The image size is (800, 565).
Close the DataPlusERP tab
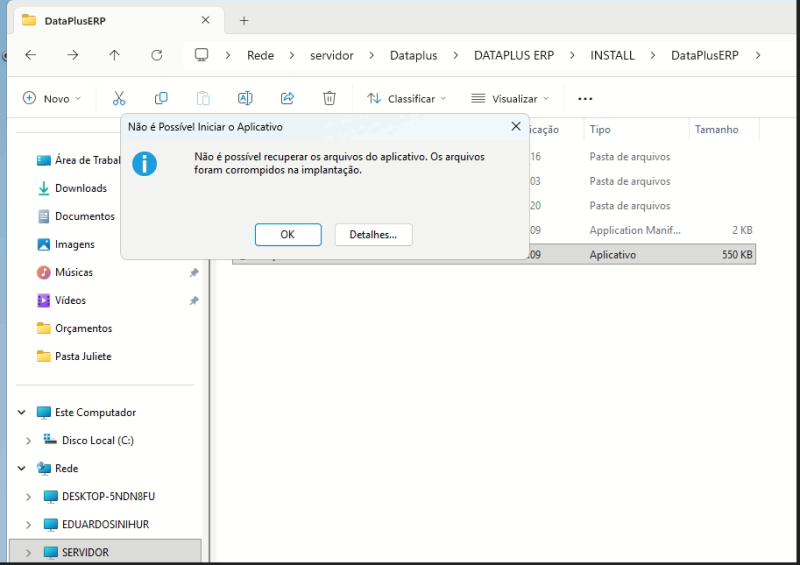point(206,20)
